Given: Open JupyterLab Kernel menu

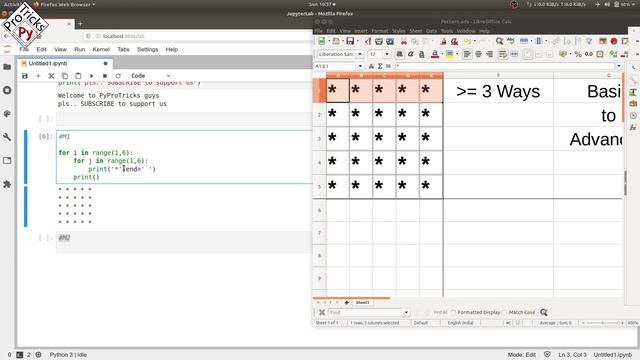Looking at the screenshot, I should (x=101, y=49).
